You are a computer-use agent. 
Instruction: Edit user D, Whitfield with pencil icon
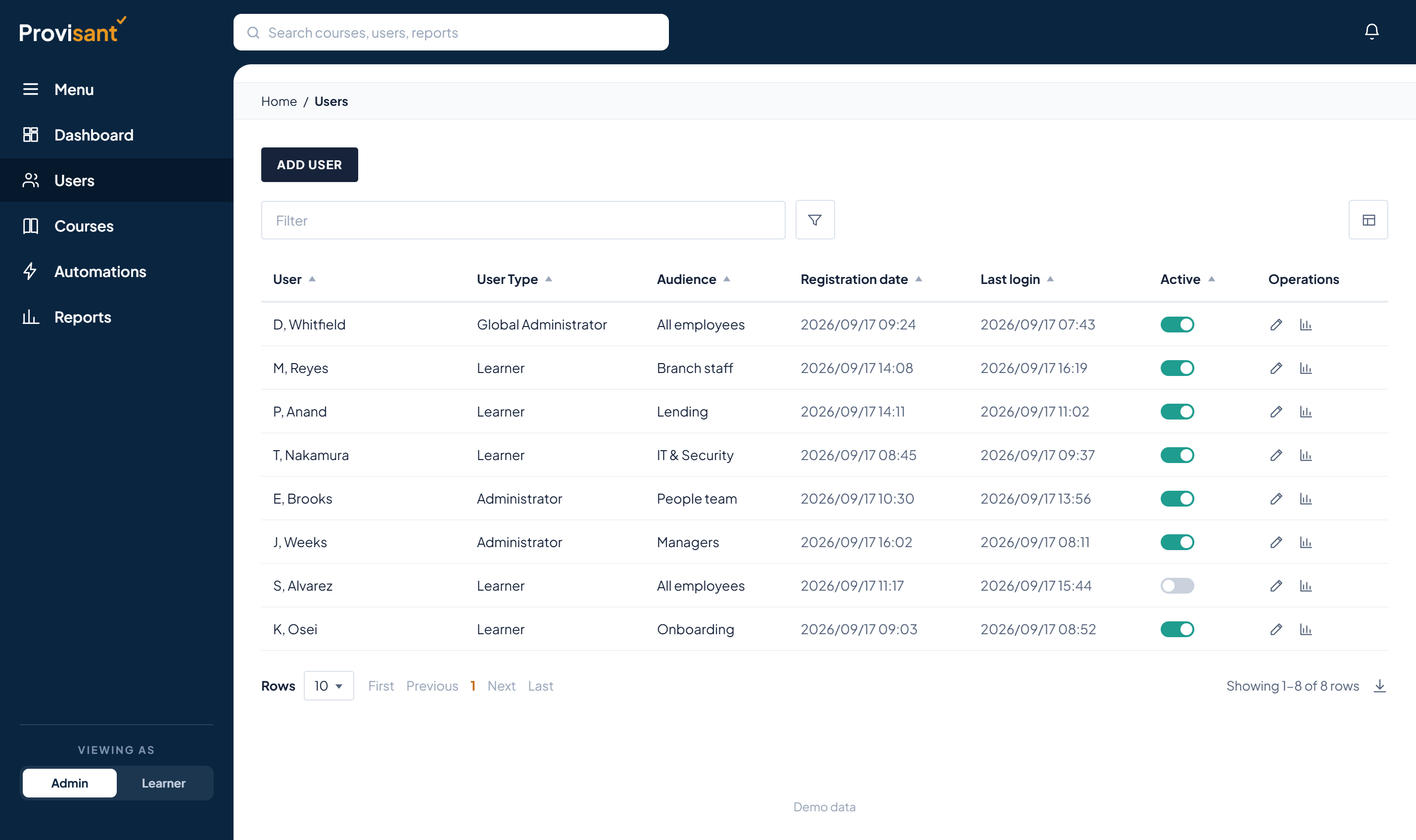tap(1275, 325)
